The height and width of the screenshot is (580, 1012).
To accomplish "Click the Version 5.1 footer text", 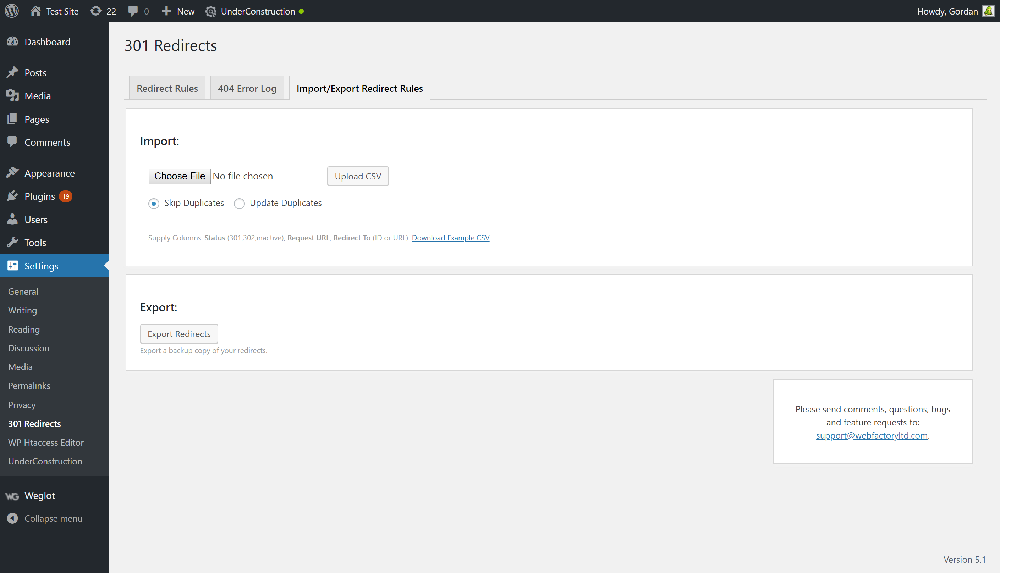I will pyautogui.click(x=964, y=560).
